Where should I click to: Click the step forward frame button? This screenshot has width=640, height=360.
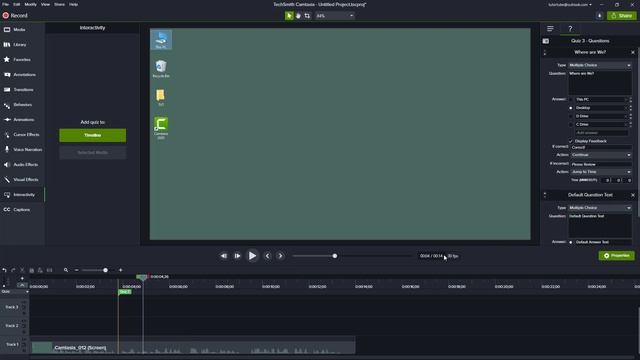pos(237,256)
